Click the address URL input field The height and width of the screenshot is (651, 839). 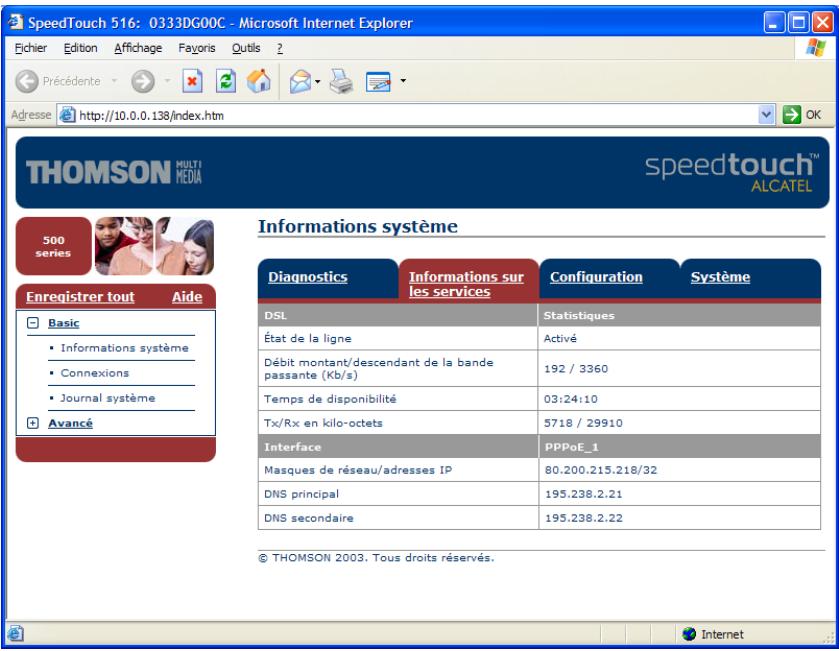[x=417, y=115]
